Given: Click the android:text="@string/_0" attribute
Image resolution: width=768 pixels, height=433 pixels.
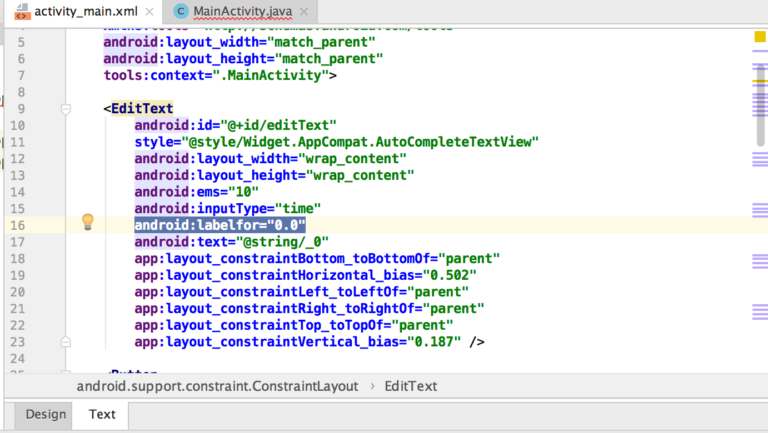Looking at the screenshot, I should [x=232, y=242].
